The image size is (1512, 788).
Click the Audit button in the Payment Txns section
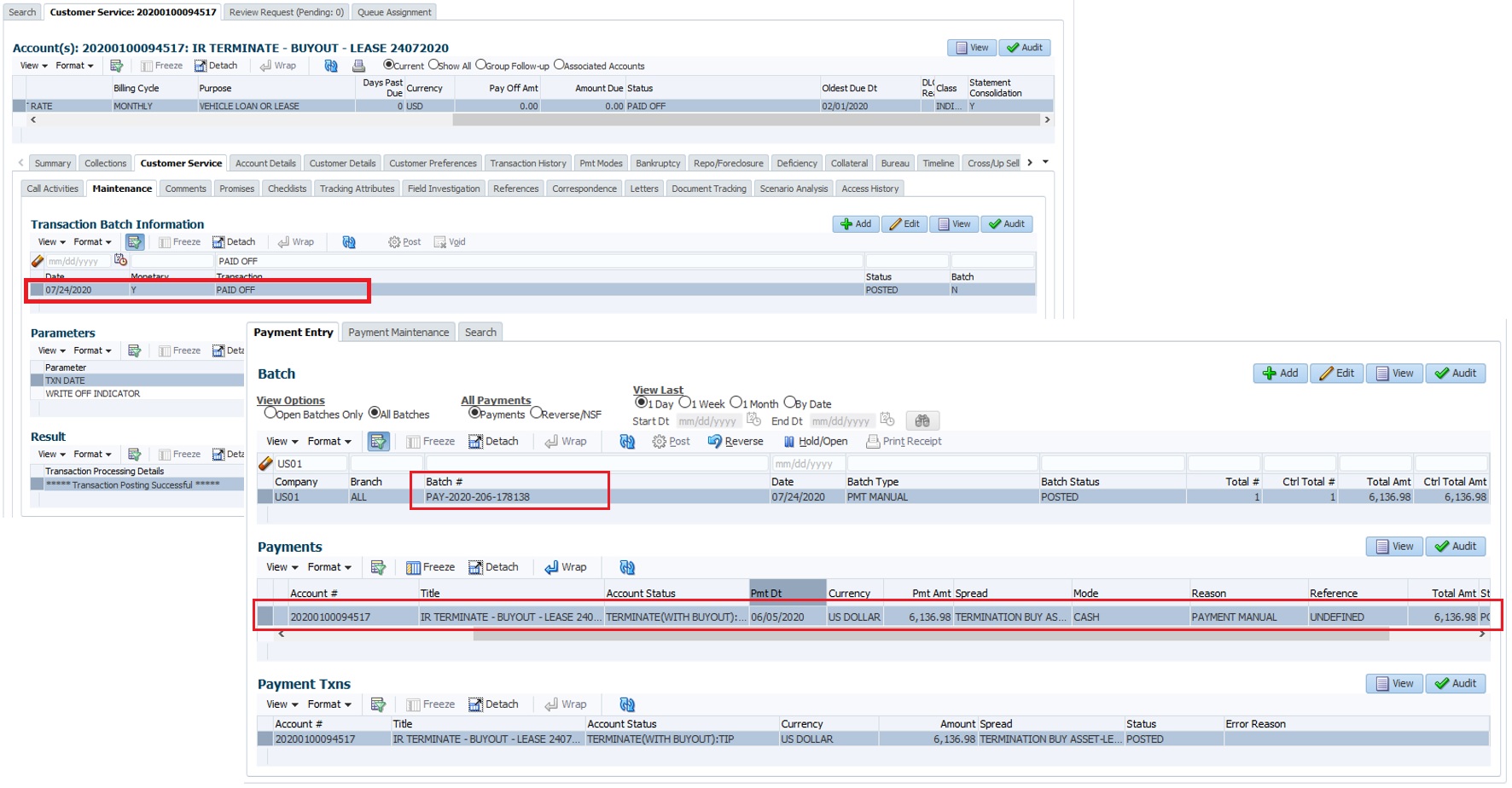(1456, 684)
